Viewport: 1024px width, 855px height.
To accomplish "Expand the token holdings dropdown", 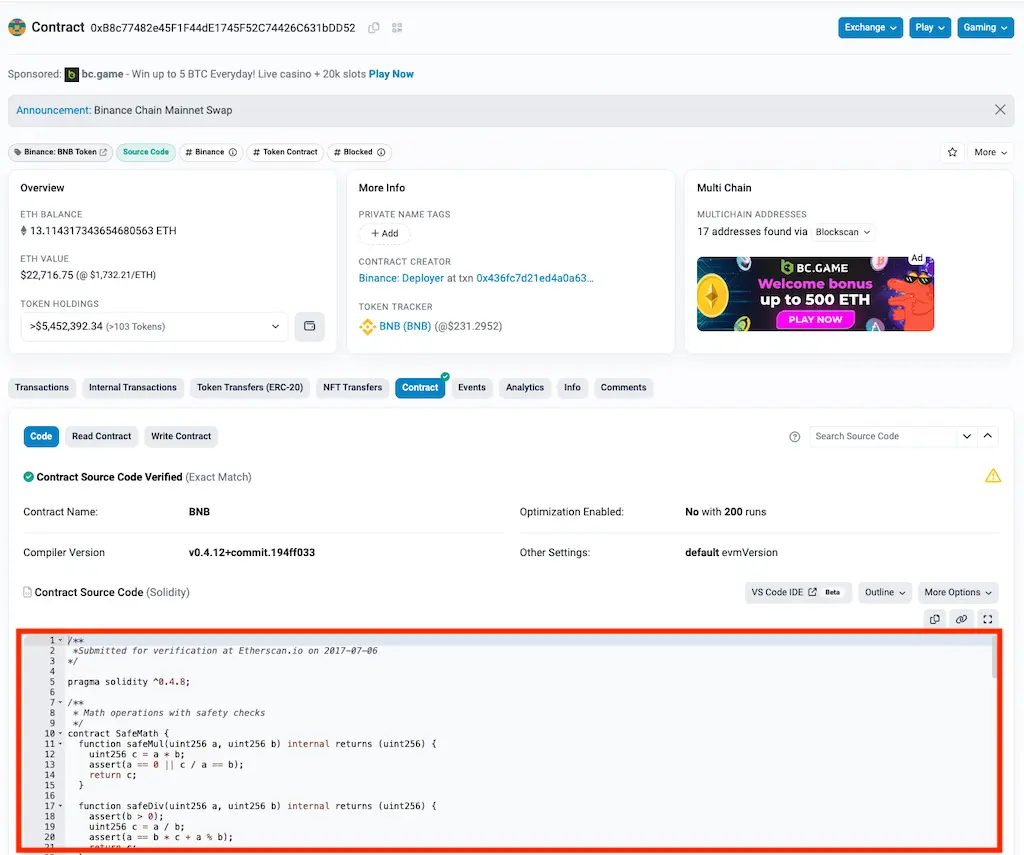I will (154, 326).
